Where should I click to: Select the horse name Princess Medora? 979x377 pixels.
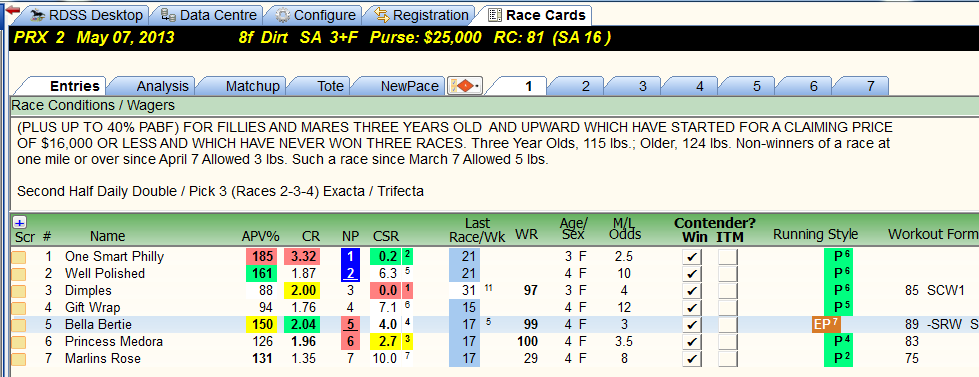(114, 341)
